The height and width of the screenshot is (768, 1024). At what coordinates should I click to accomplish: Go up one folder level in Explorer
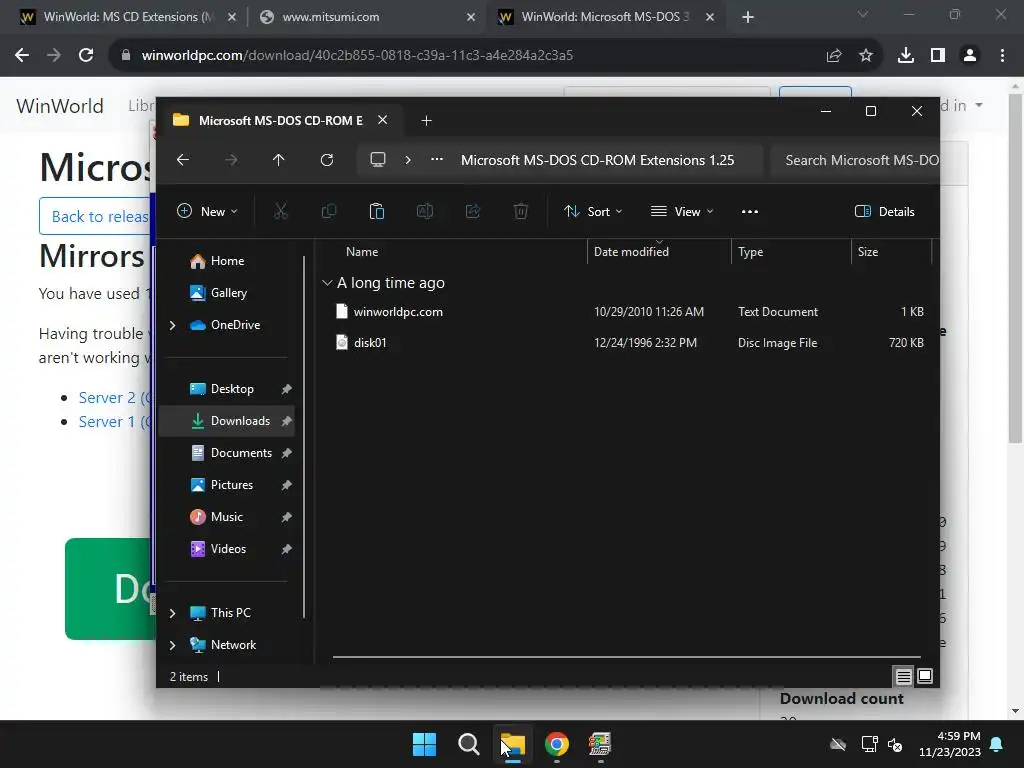tap(279, 160)
